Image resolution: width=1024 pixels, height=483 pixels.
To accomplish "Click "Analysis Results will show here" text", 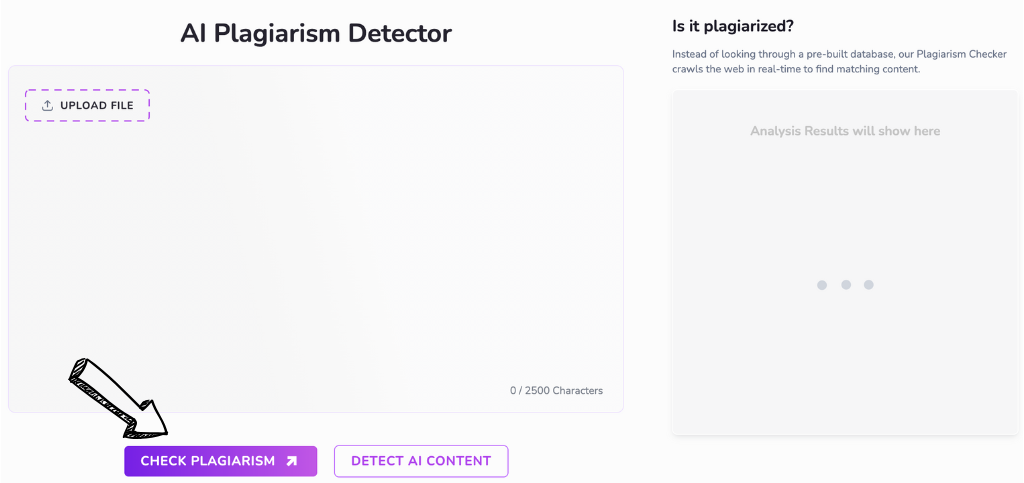I will [845, 131].
